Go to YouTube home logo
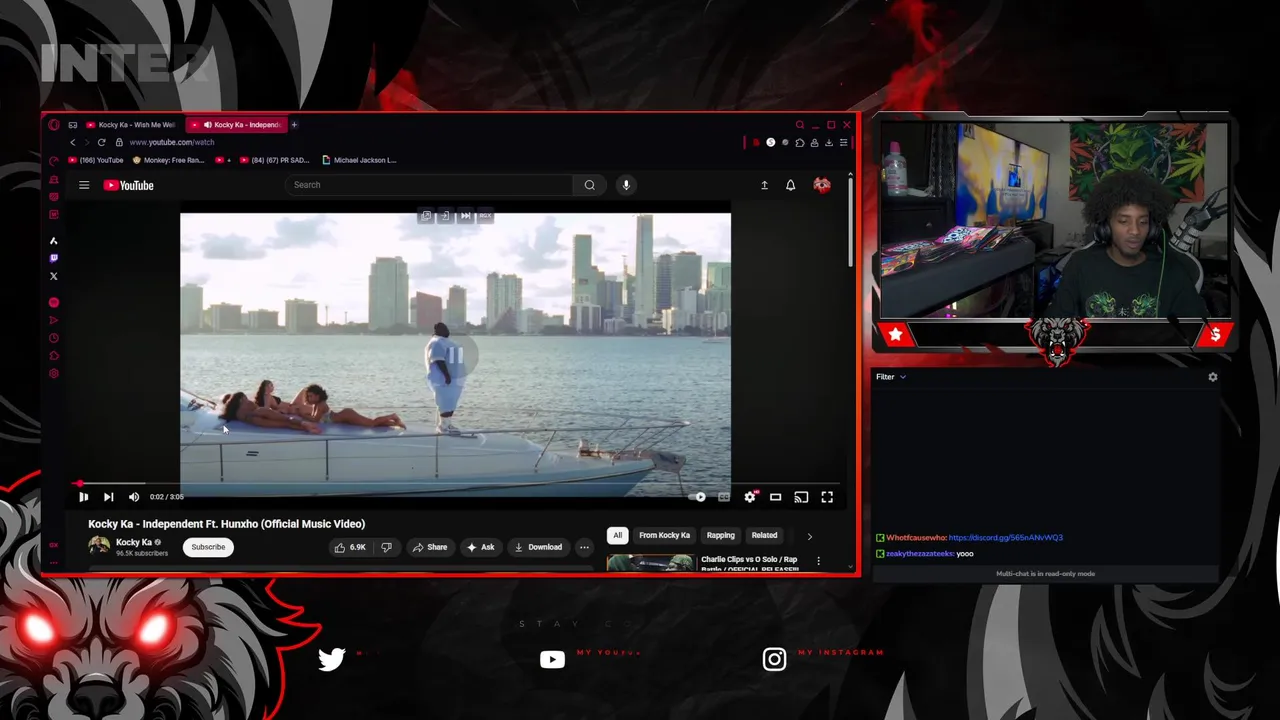The height and width of the screenshot is (720, 1280). (129, 185)
